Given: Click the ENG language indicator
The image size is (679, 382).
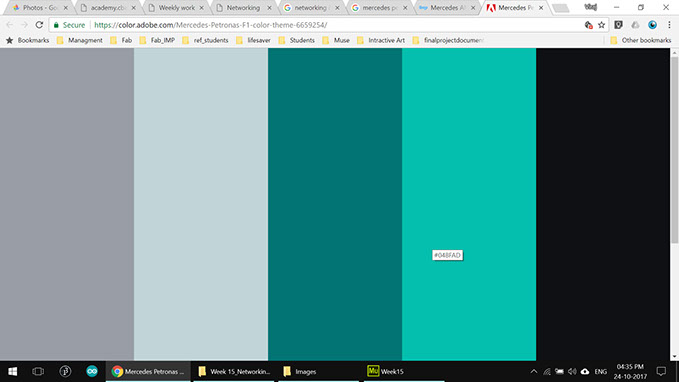Looking at the screenshot, I should click(x=600, y=371).
